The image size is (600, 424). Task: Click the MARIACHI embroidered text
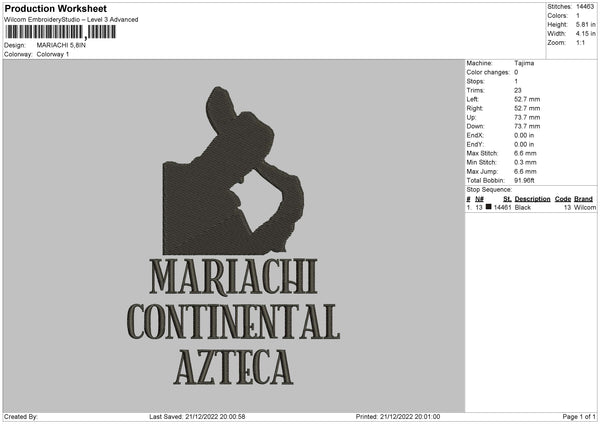(233, 276)
